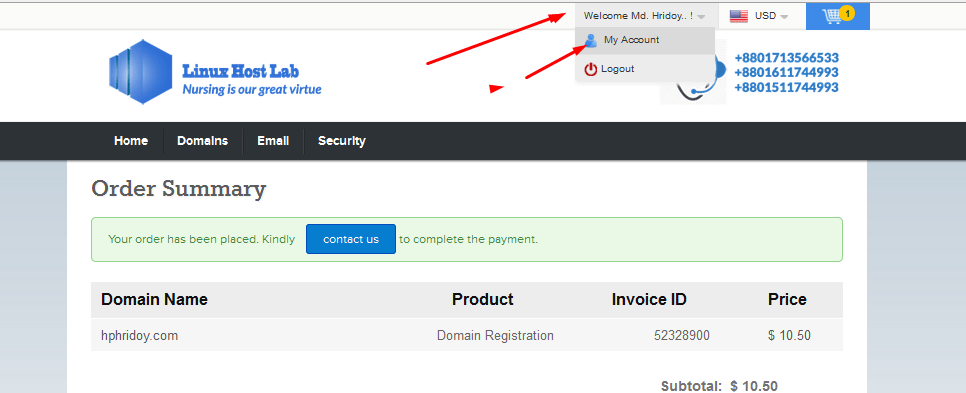Click the Domain Name column header
Image resolution: width=966 pixels, height=393 pixels.
coord(154,300)
